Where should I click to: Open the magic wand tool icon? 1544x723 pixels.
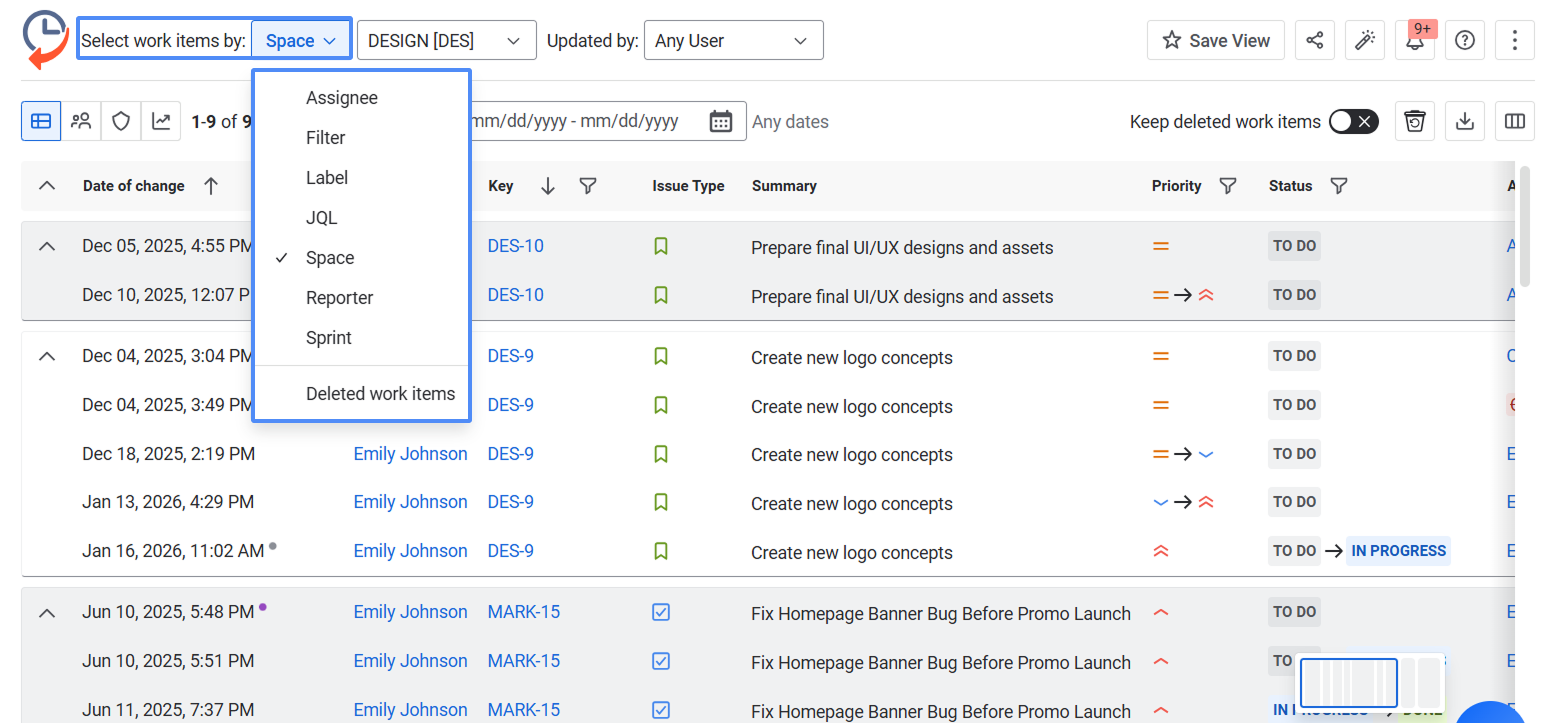[x=1364, y=41]
